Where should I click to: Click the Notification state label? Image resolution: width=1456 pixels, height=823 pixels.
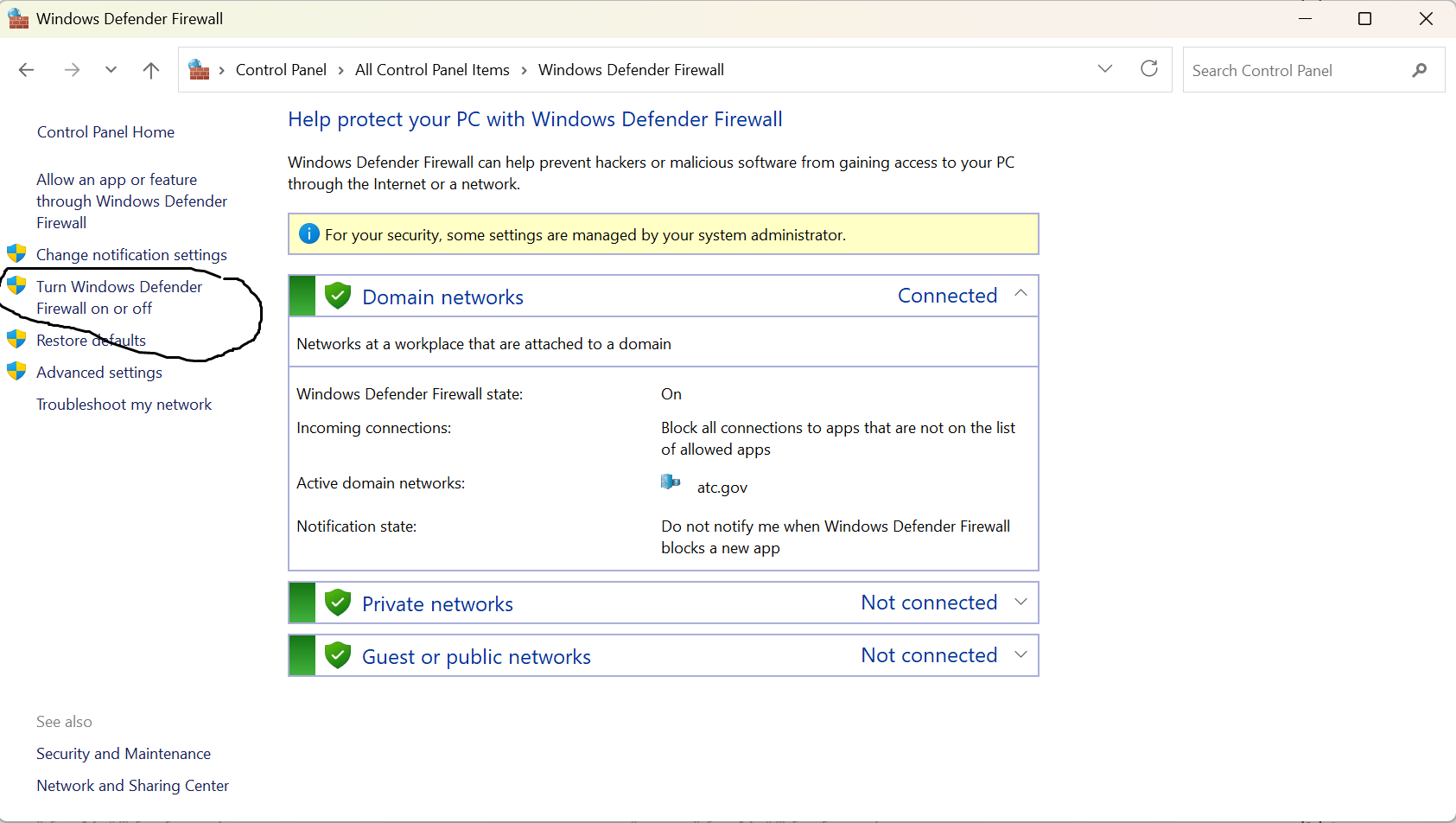356,526
